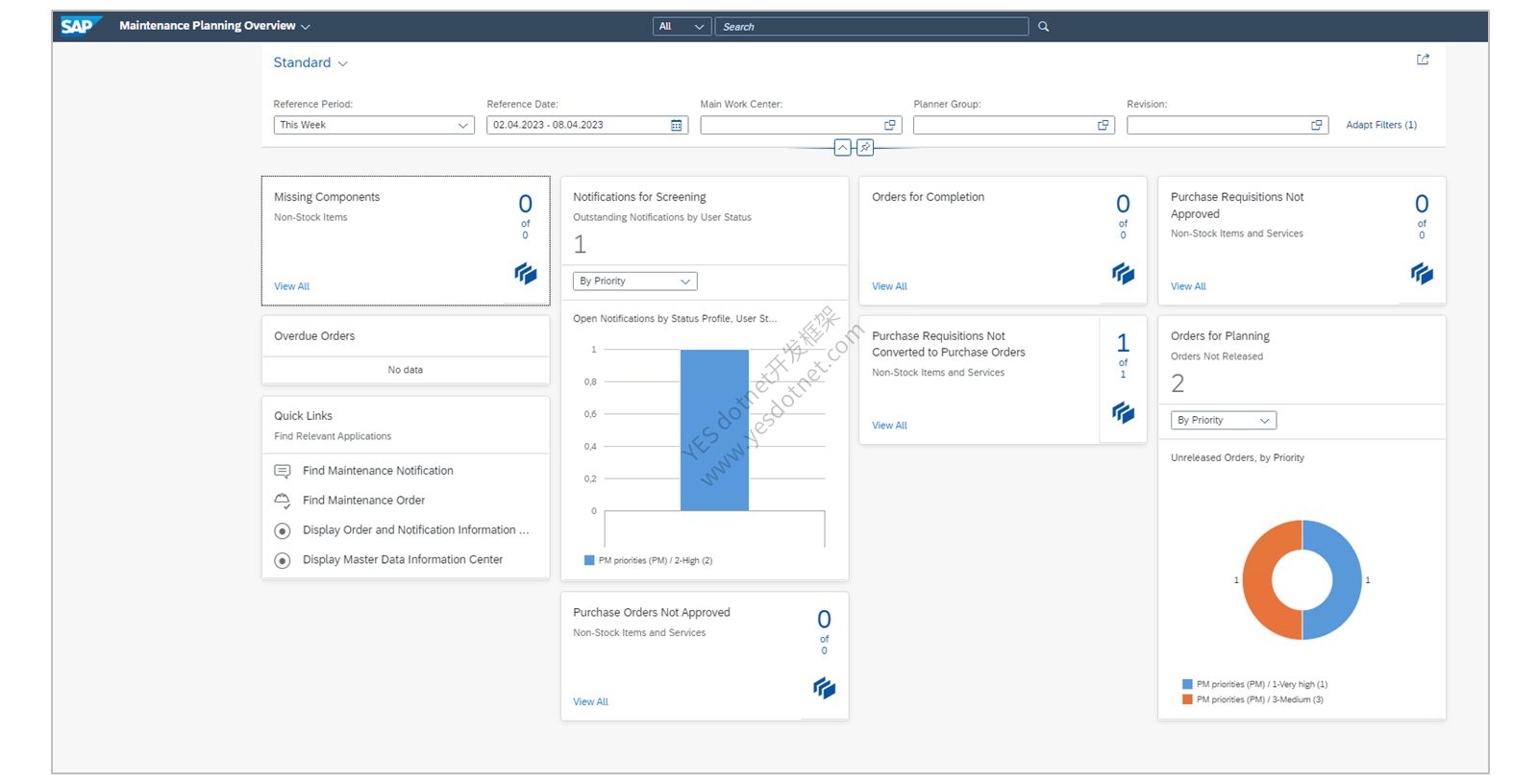The height and width of the screenshot is (784, 1538).
Task: Open the share icon at top right
Action: [x=1423, y=60]
